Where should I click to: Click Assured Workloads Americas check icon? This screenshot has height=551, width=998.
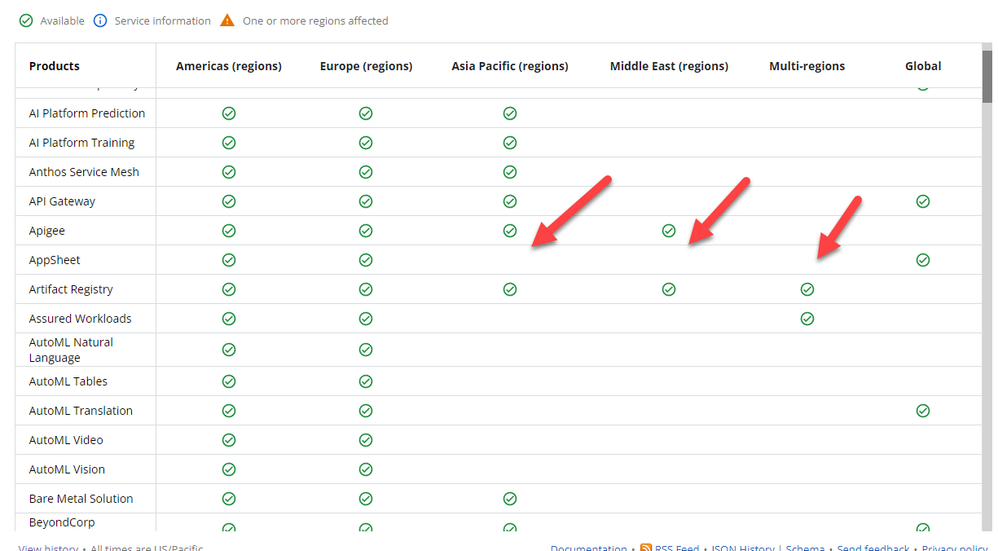pos(229,319)
